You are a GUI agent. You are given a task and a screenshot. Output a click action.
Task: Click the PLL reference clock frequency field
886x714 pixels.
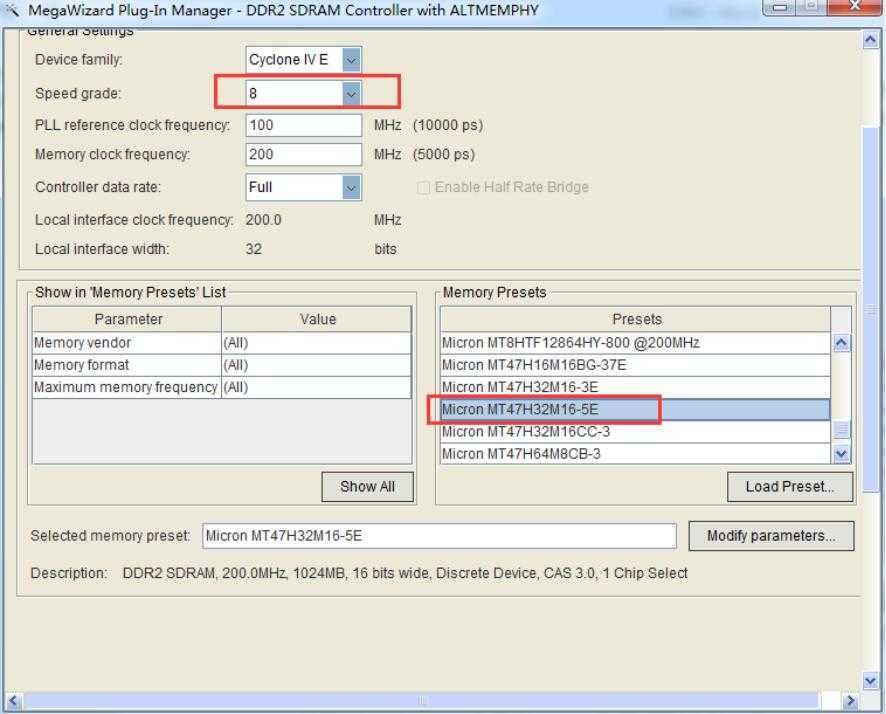pyautogui.click(x=303, y=125)
